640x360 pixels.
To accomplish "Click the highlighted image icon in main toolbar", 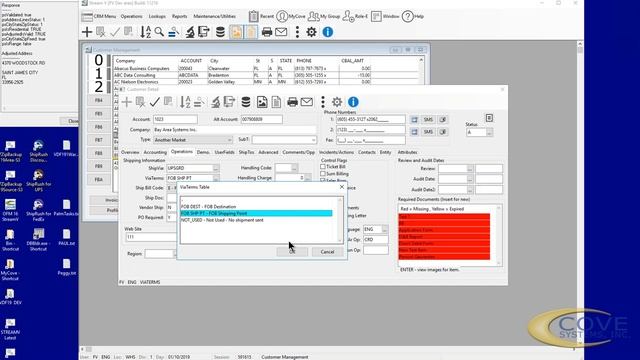I will click(x=236, y=32).
